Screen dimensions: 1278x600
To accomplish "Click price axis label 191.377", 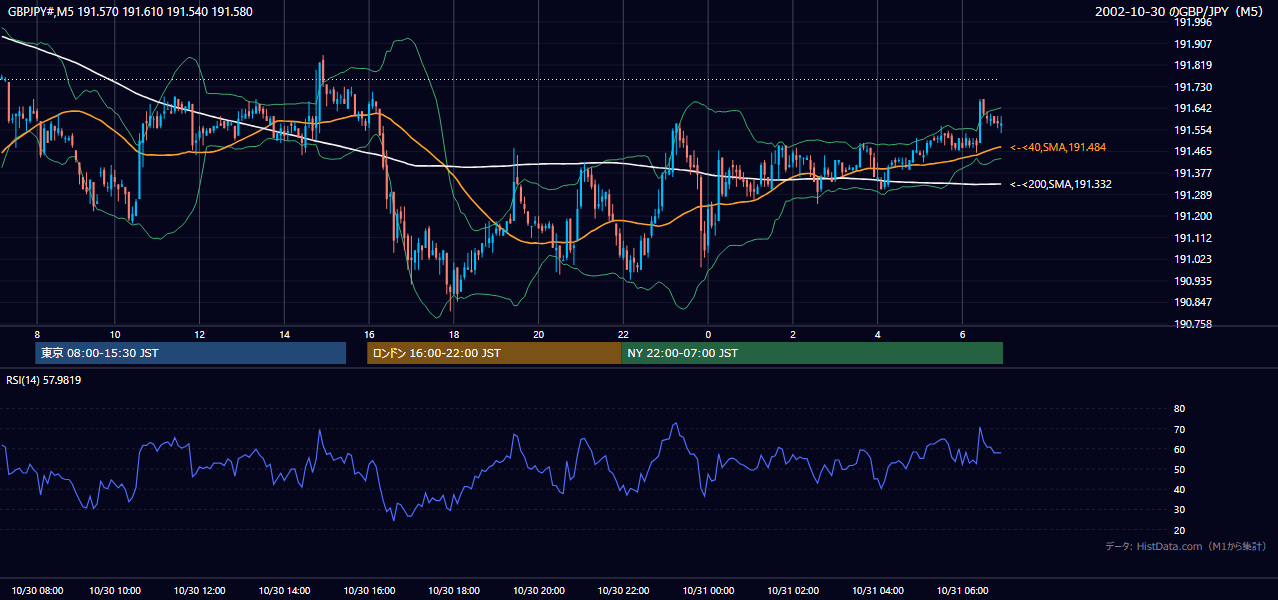I will pos(1192,174).
